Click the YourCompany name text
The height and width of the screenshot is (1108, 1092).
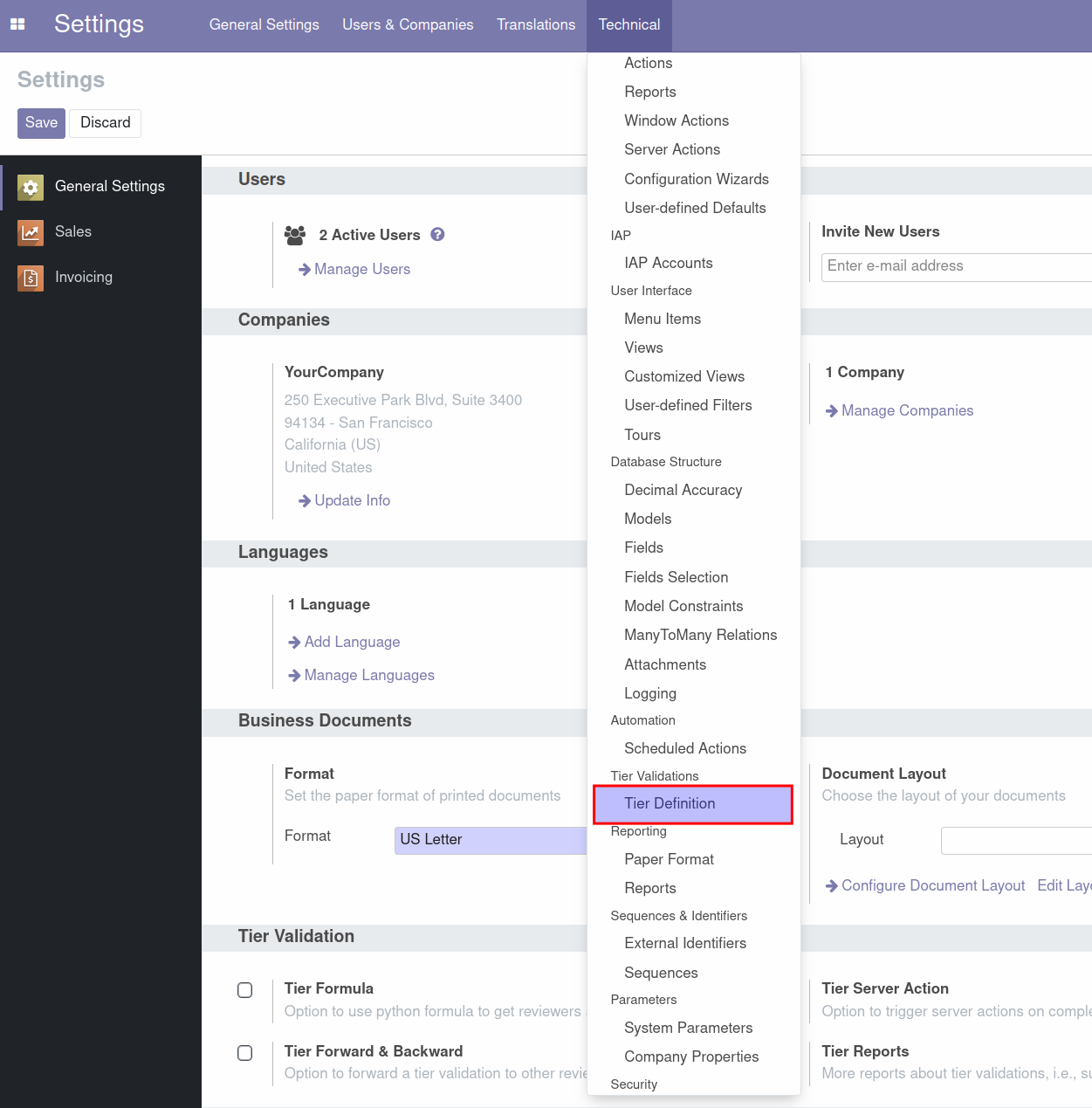(x=334, y=373)
